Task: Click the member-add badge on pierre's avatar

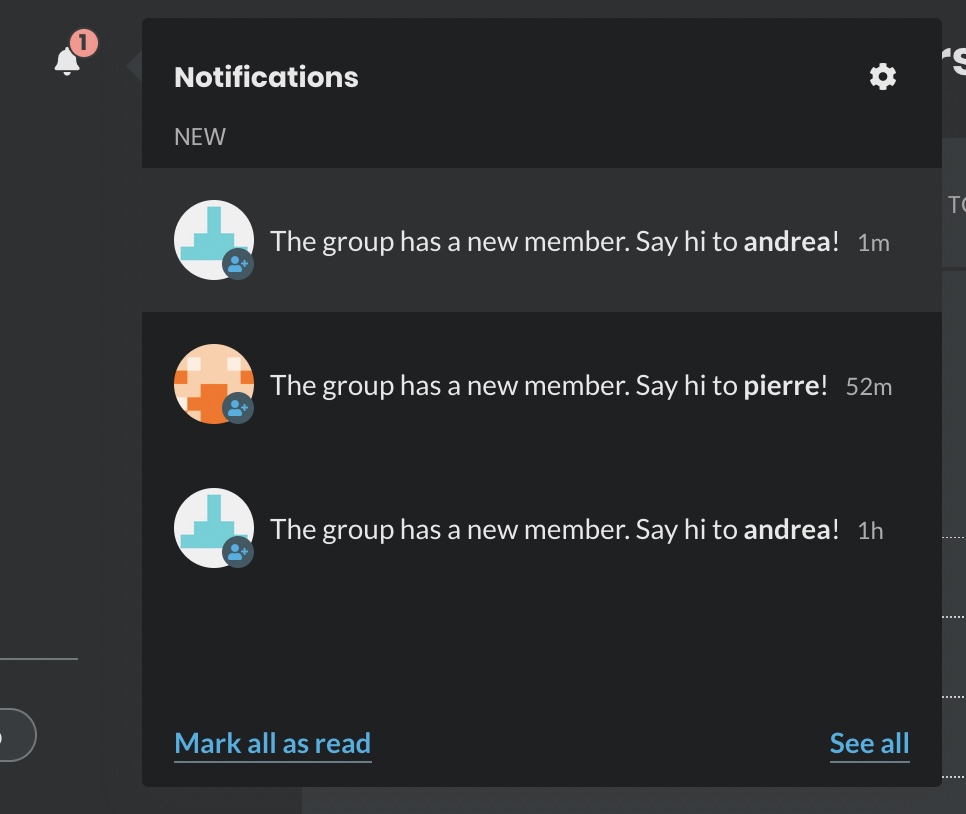Action: (x=237, y=407)
